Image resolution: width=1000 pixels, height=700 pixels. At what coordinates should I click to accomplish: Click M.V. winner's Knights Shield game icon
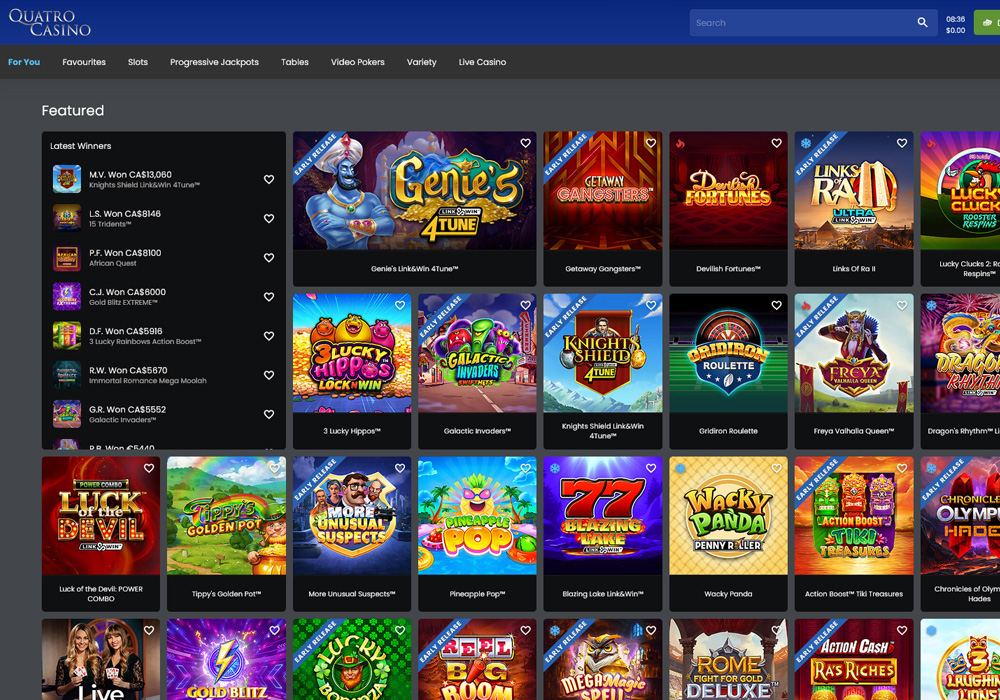coord(66,179)
